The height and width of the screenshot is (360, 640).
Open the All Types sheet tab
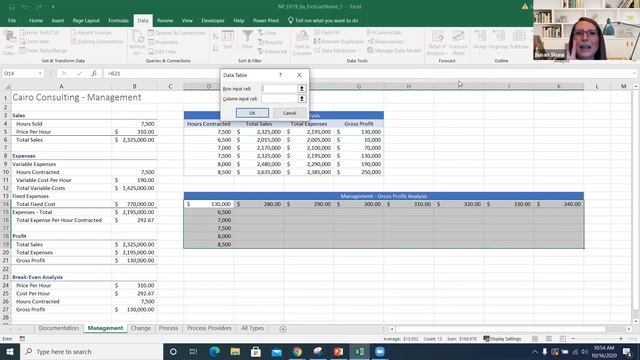[252, 328]
